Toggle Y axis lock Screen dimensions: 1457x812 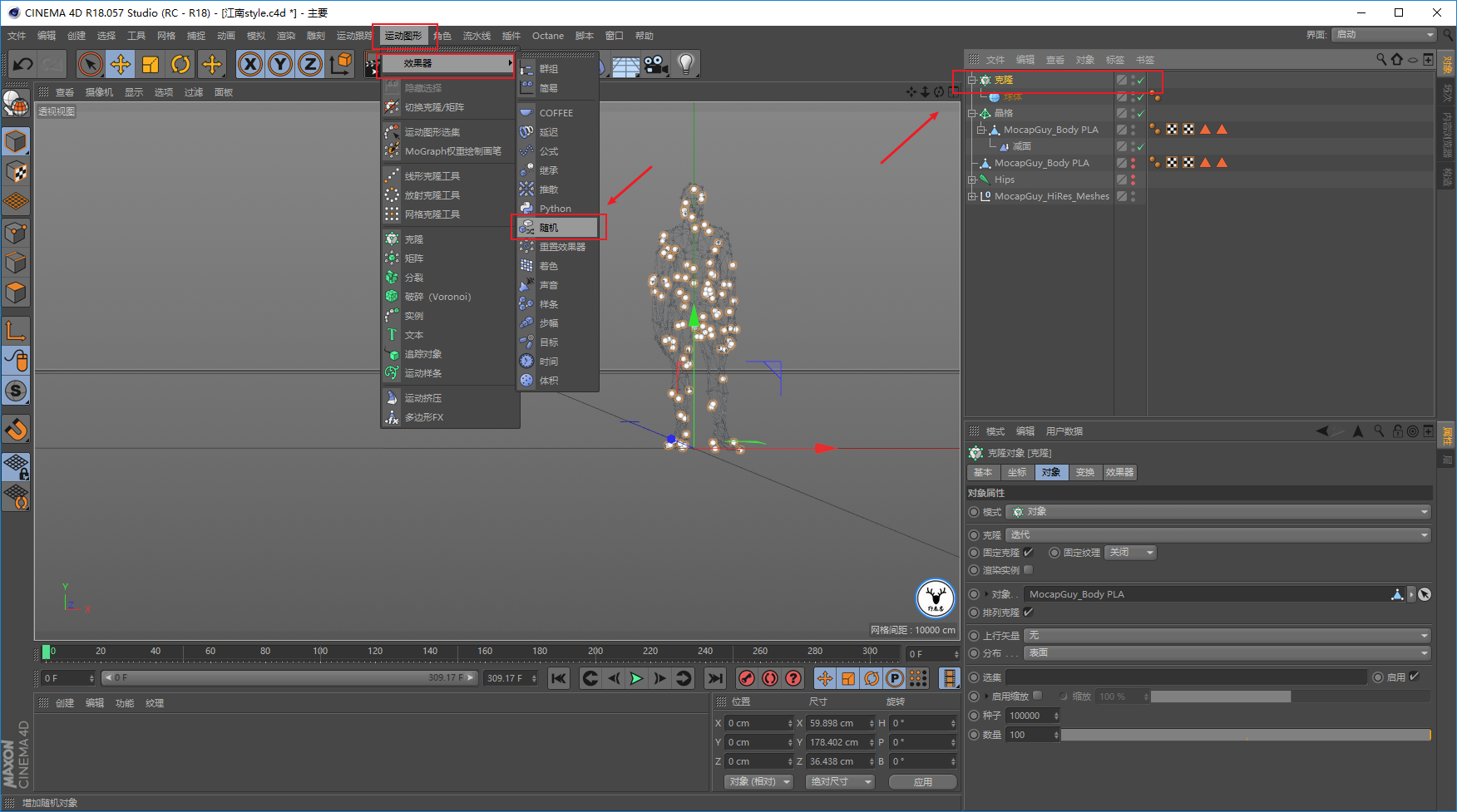280,64
